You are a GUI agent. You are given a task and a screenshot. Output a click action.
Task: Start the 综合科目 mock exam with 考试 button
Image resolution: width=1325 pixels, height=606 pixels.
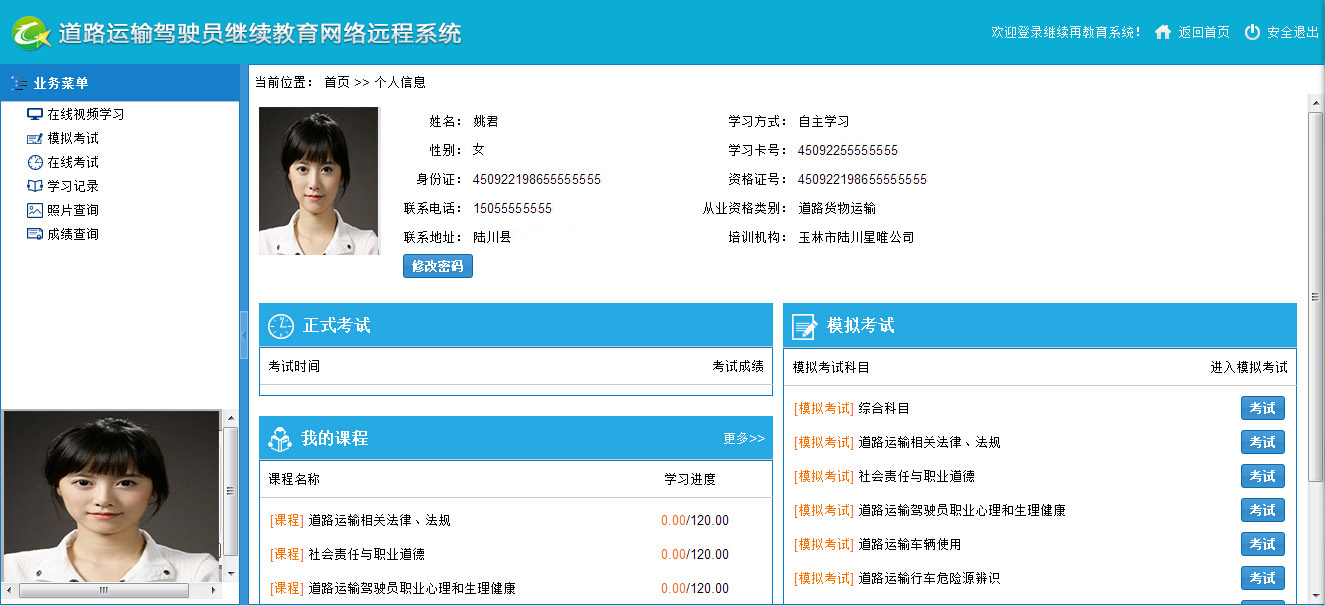[1262, 408]
